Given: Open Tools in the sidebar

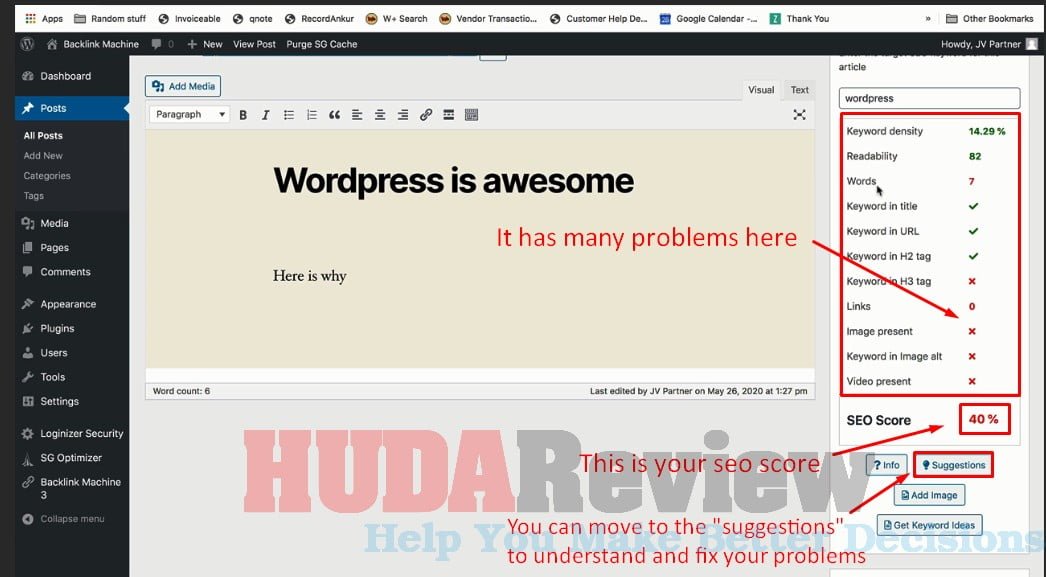Looking at the screenshot, I should tap(72, 377).
